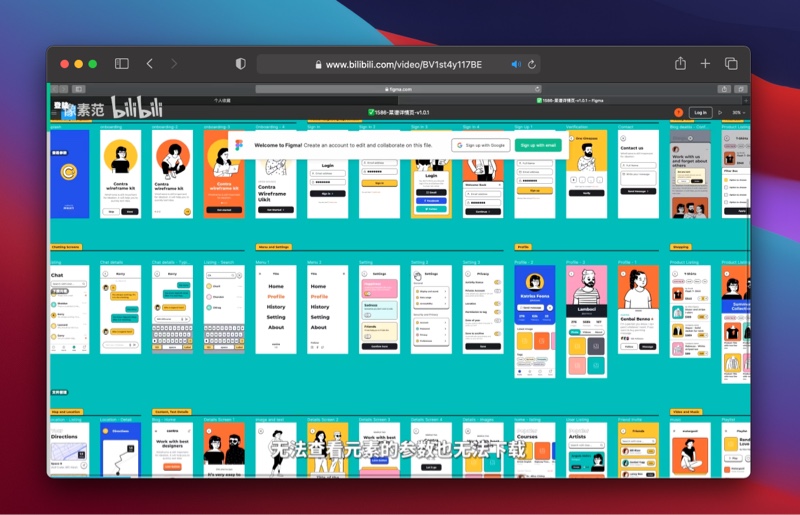800x515 pixels.
Task: Click Setting in the Menu 1 frame
Action: [276, 317]
